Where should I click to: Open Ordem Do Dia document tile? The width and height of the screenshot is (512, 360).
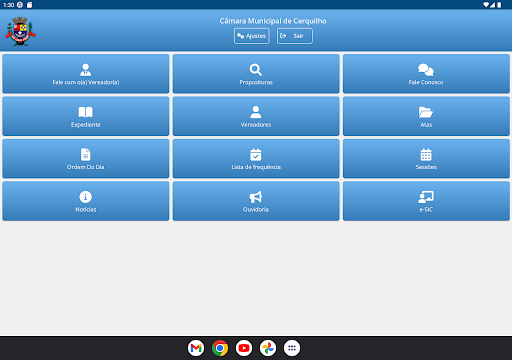(x=86, y=158)
